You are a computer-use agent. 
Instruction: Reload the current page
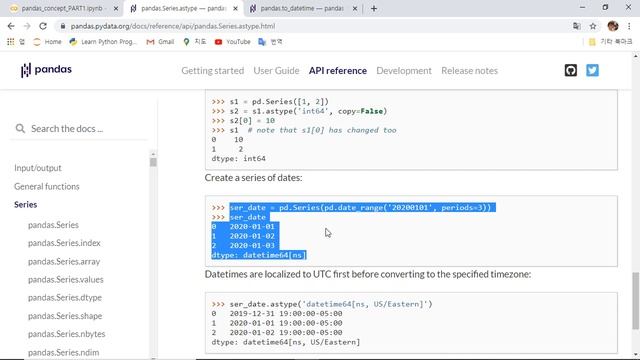click(x=43, y=26)
